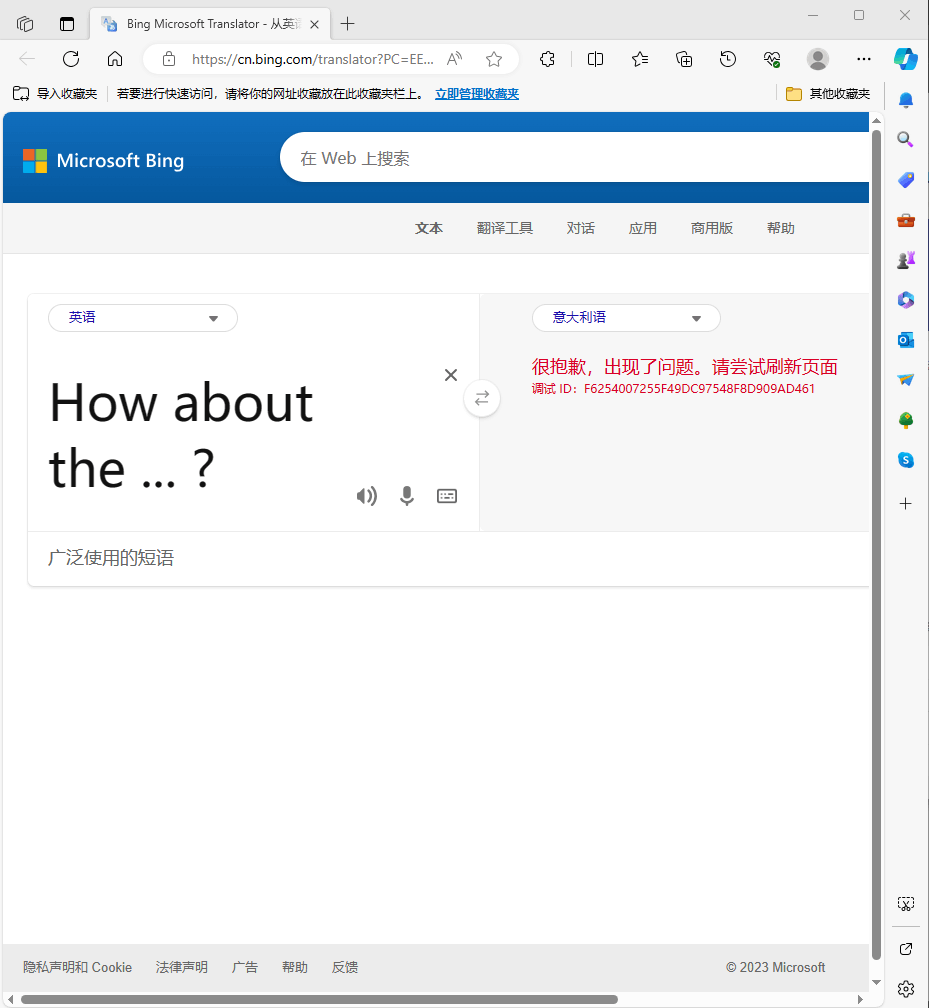Open Outlook in the sidebar
929x1008 pixels.
point(906,339)
